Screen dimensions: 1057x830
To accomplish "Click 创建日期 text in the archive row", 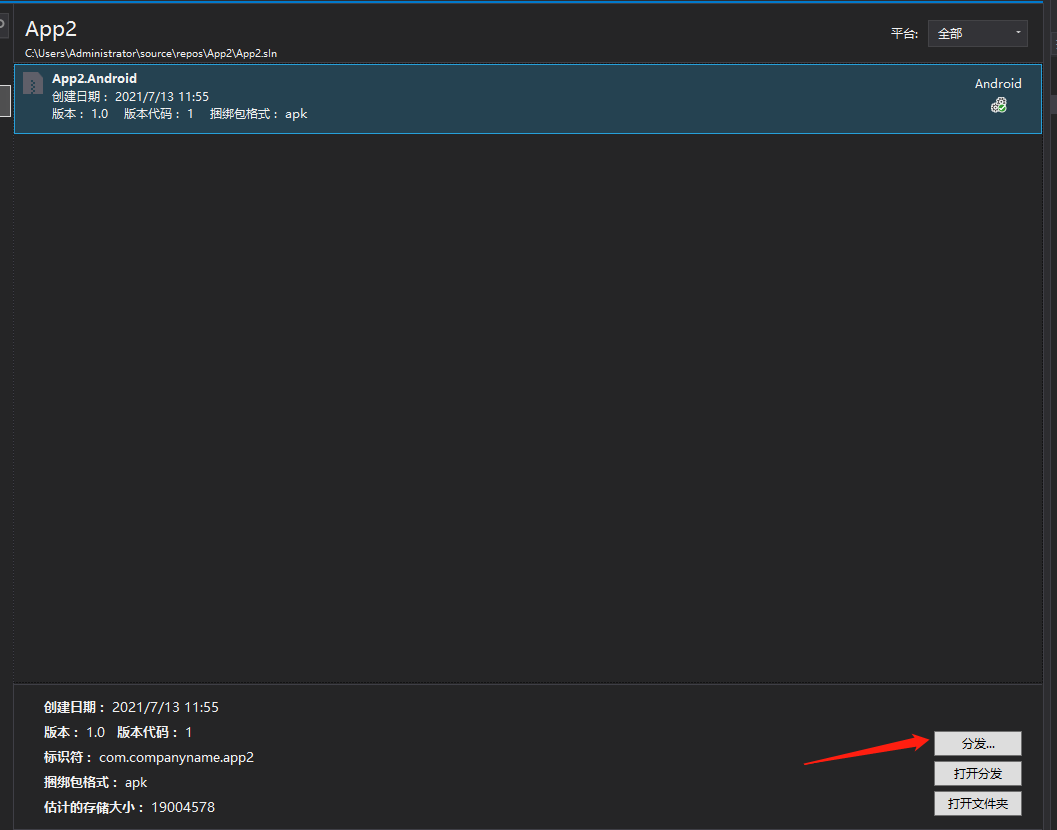I will tap(130, 96).
